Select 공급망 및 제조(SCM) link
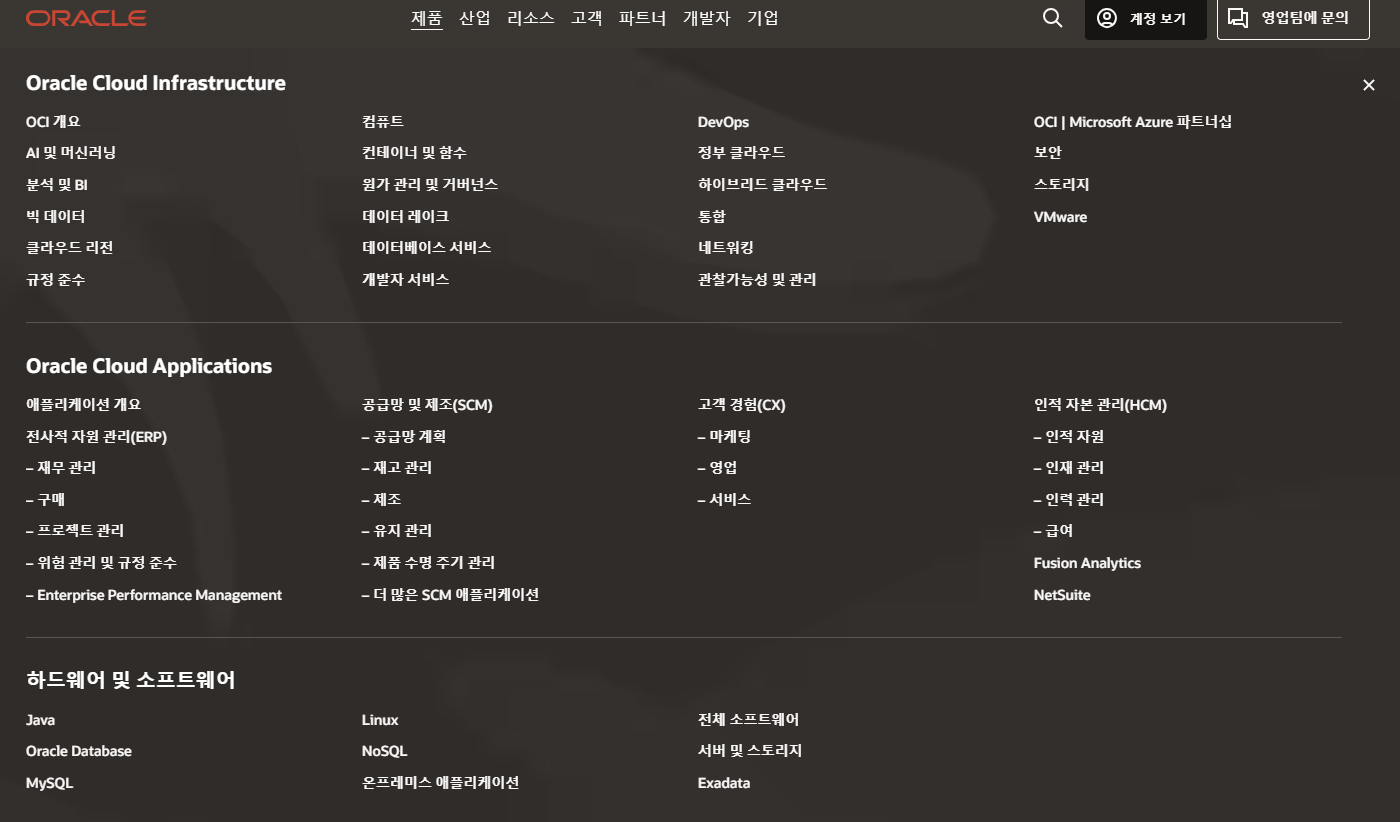 427,405
